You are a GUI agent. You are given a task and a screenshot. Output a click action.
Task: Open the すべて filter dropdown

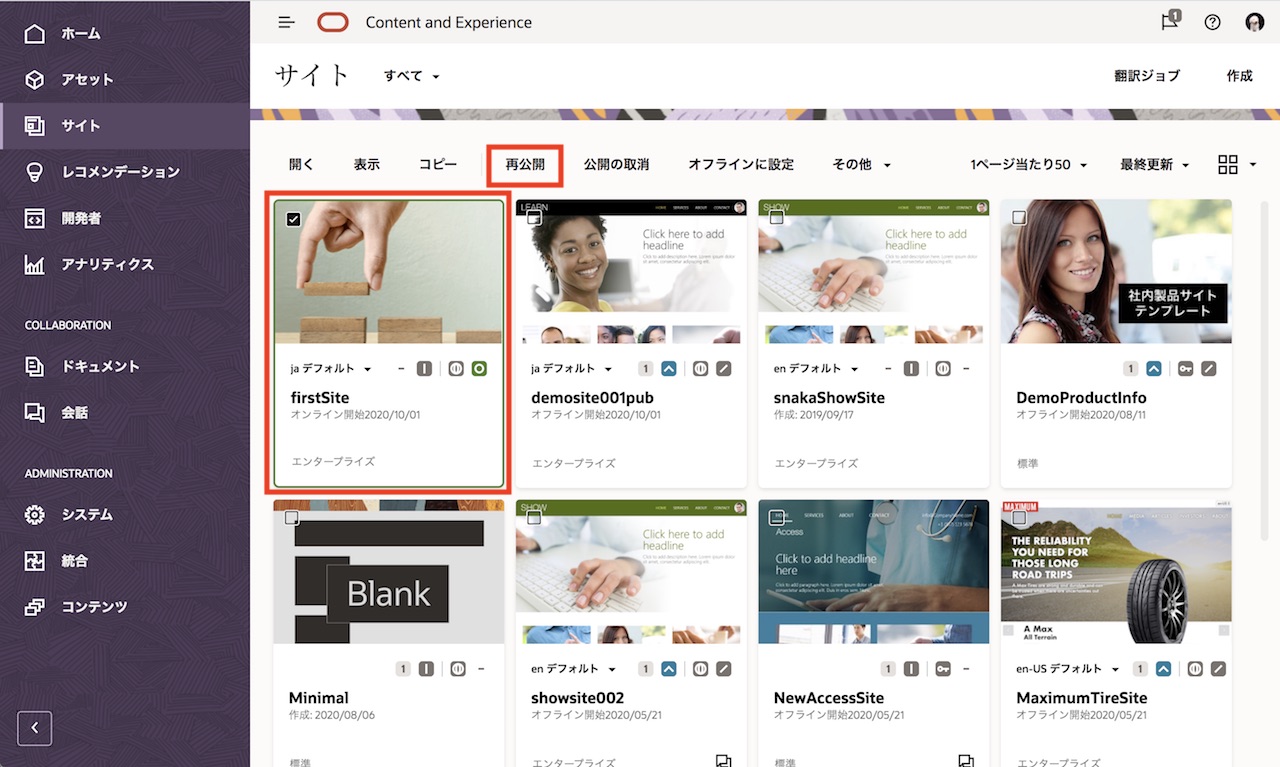(408, 75)
